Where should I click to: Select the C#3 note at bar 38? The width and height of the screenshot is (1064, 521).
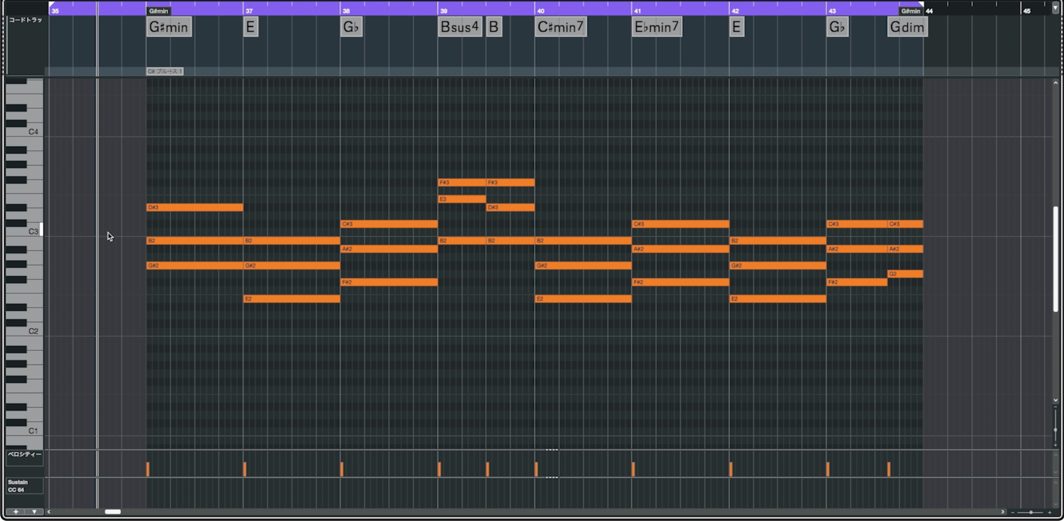pos(389,224)
